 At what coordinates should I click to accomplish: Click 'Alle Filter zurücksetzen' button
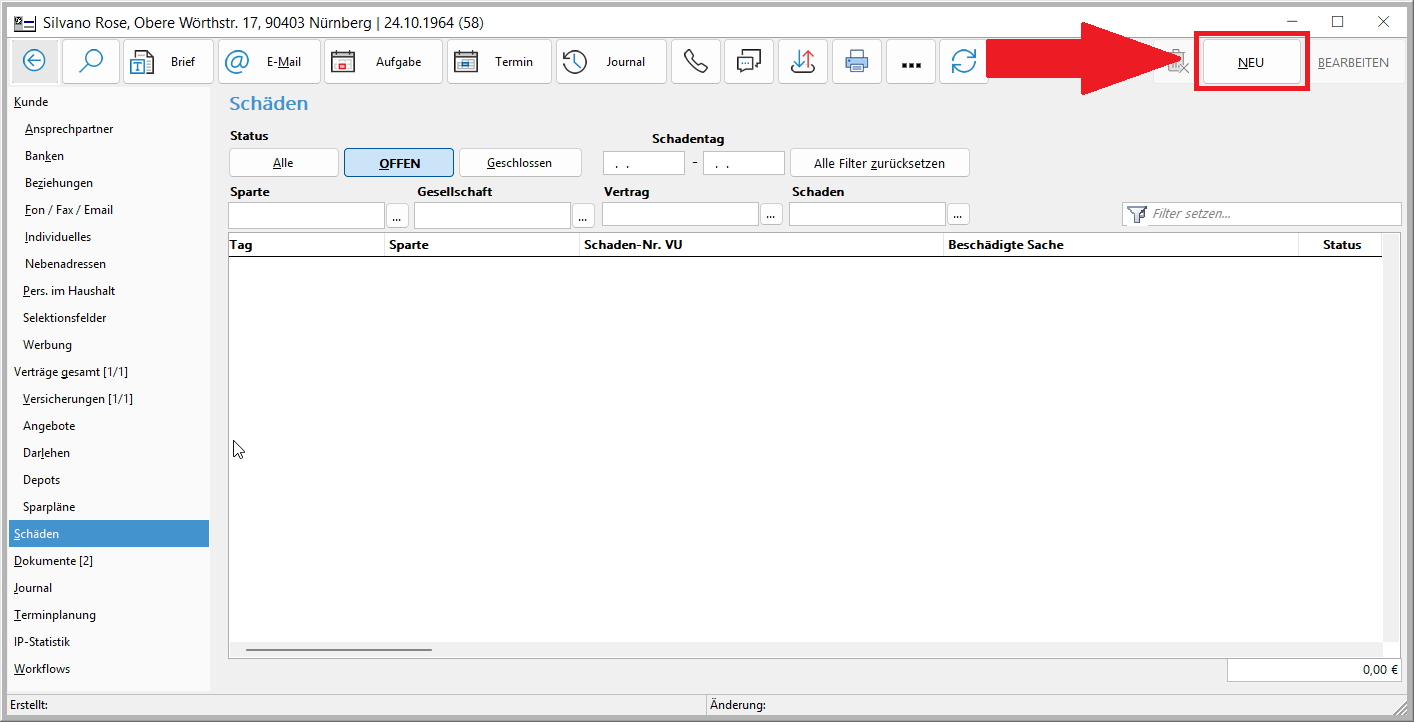click(879, 163)
